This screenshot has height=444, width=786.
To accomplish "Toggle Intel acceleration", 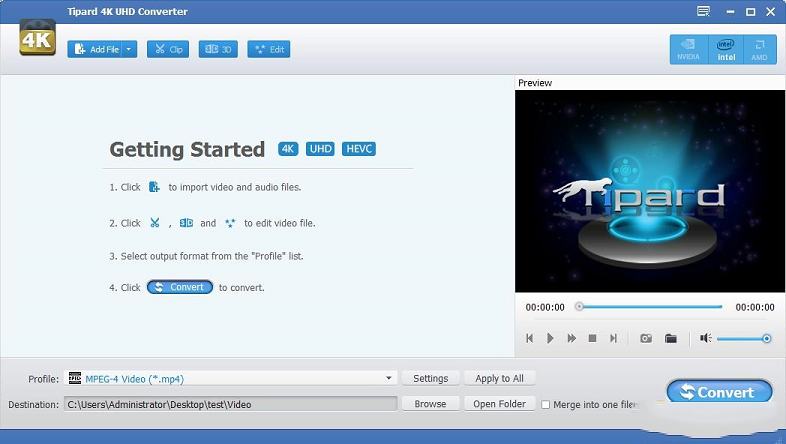I will [726, 50].
